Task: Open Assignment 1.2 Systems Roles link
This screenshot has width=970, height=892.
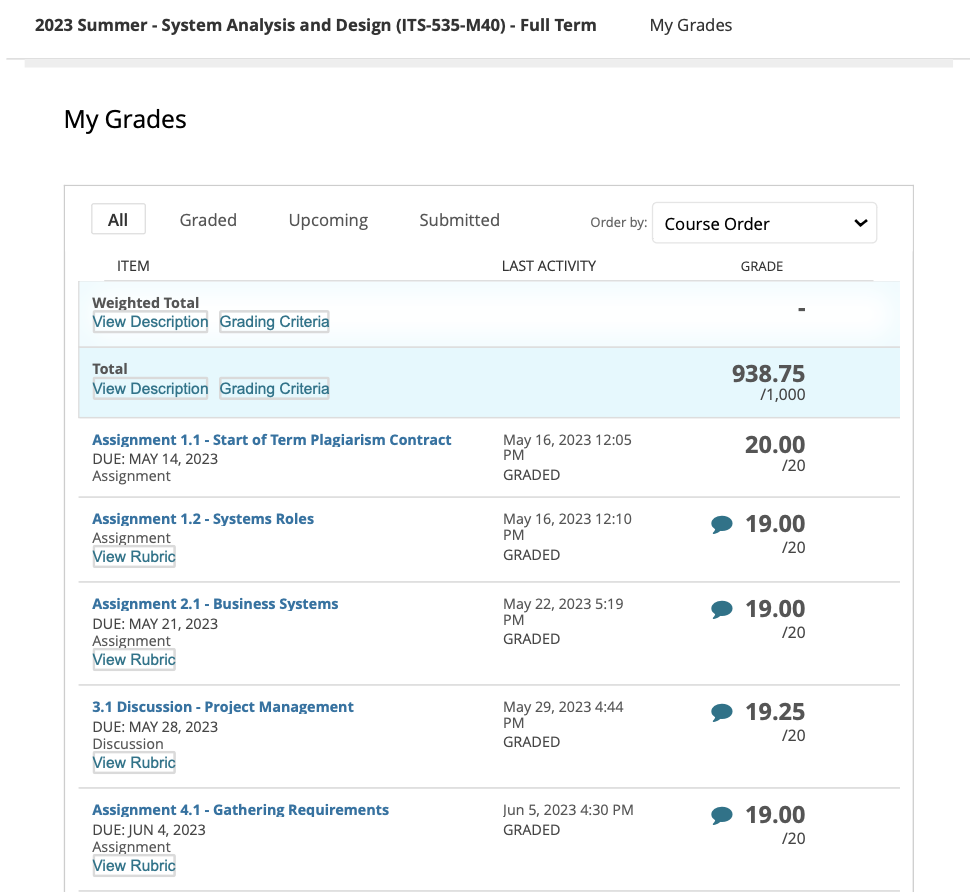Action: (x=203, y=519)
